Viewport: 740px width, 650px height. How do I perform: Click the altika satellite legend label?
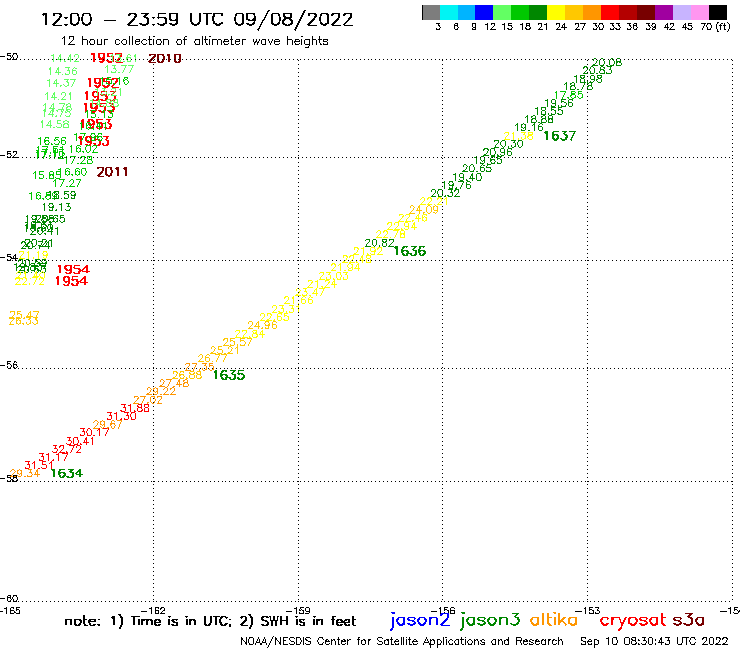554,620
